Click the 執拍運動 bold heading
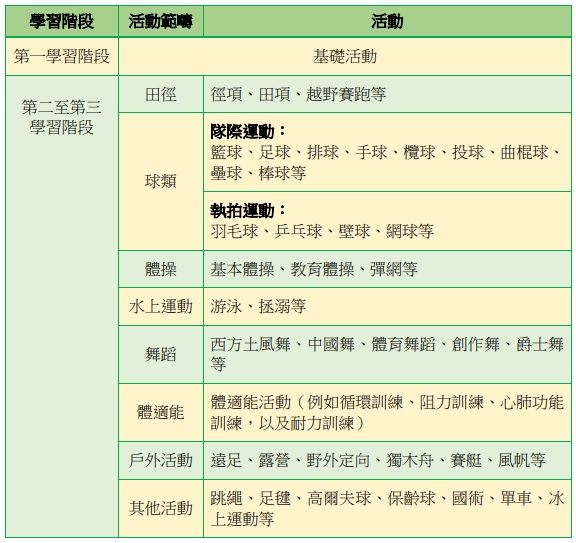The image size is (576, 543). pyautogui.click(x=242, y=211)
